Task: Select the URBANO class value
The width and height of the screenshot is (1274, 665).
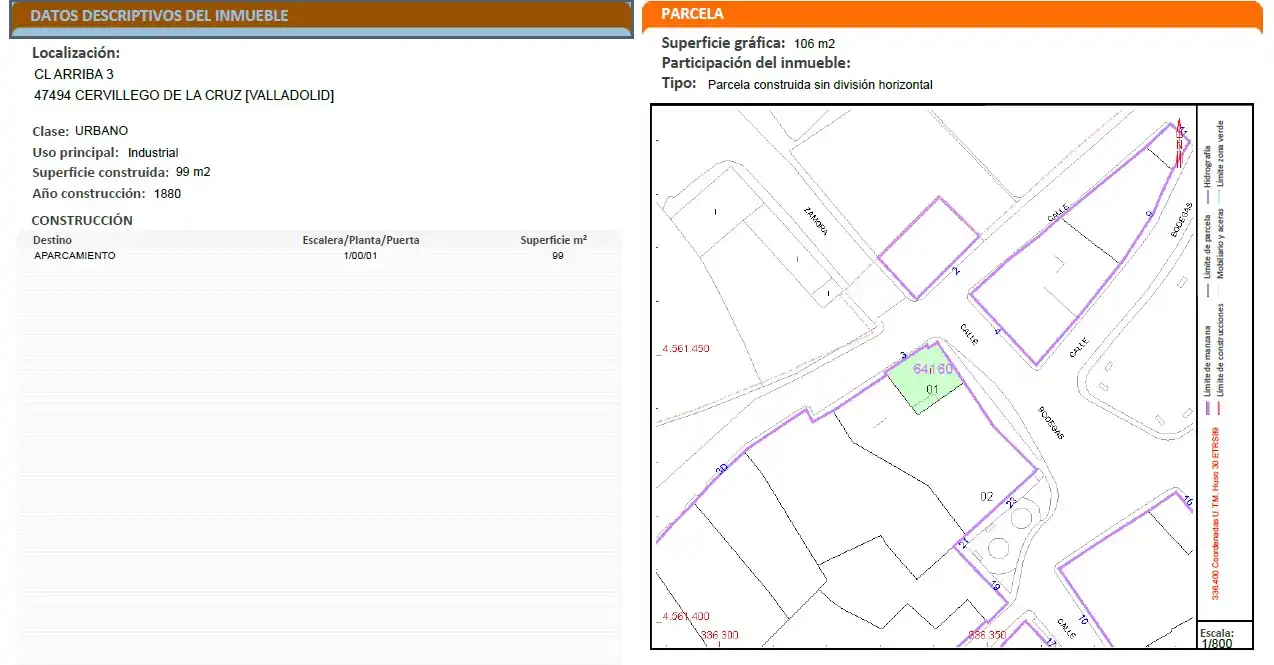Action: [101, 131]
